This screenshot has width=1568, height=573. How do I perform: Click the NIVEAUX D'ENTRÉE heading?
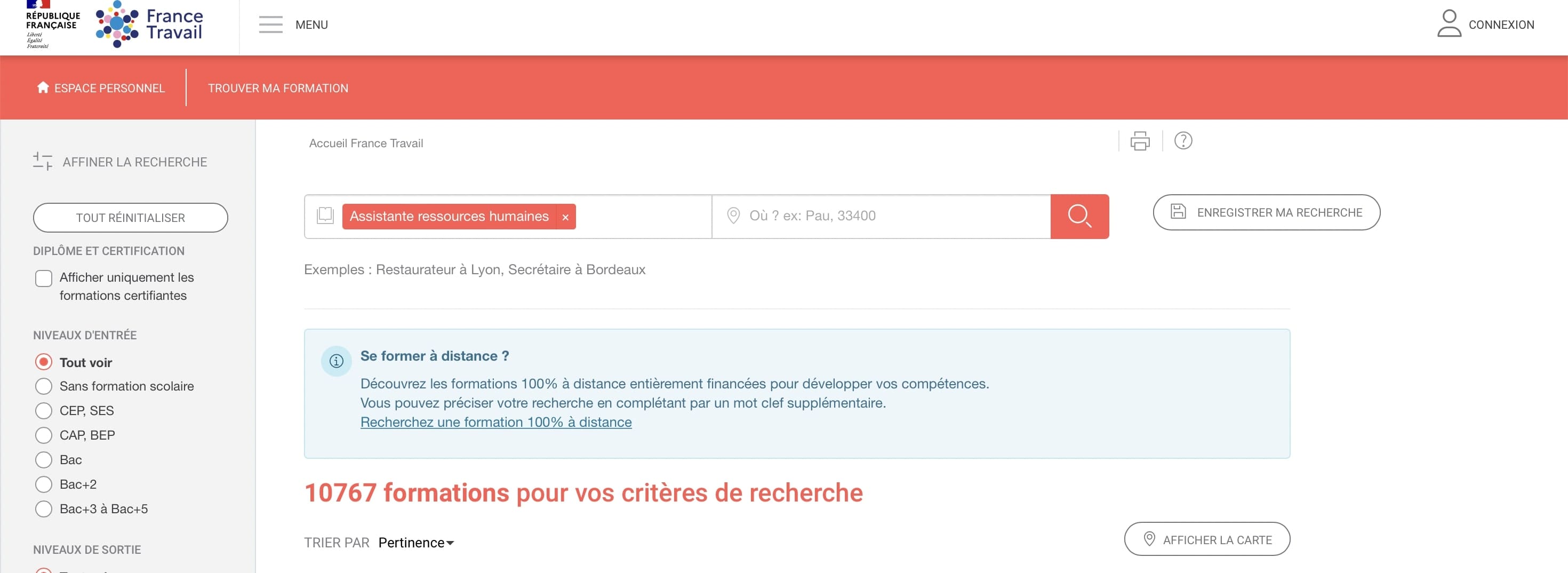pos(85,335)
